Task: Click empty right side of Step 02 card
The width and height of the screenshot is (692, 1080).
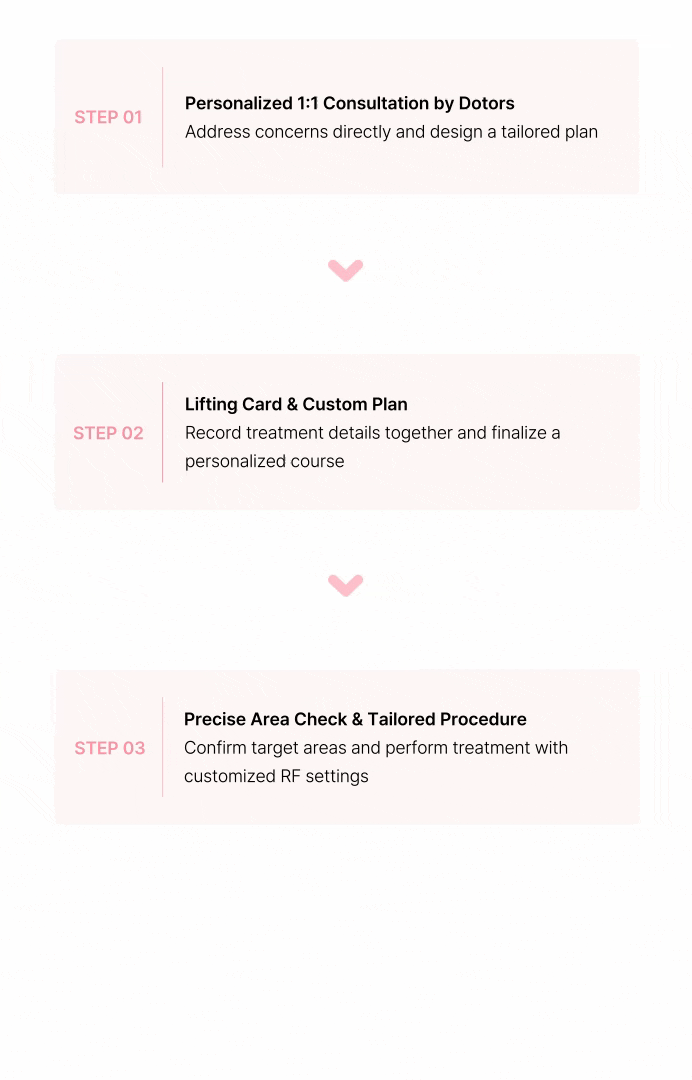Action: click(x=610, y=480)
